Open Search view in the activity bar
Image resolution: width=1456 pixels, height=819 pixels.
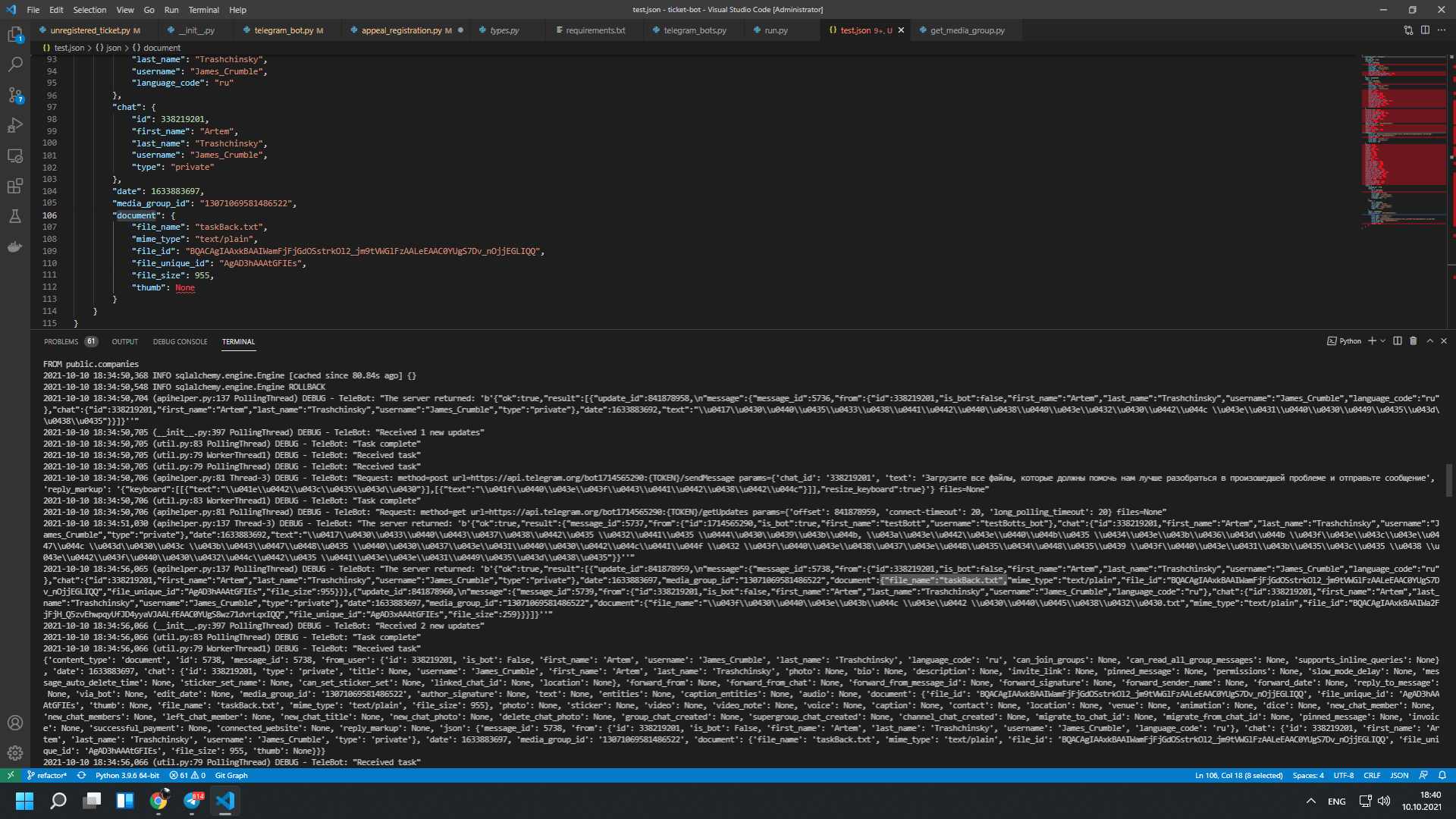15,64
